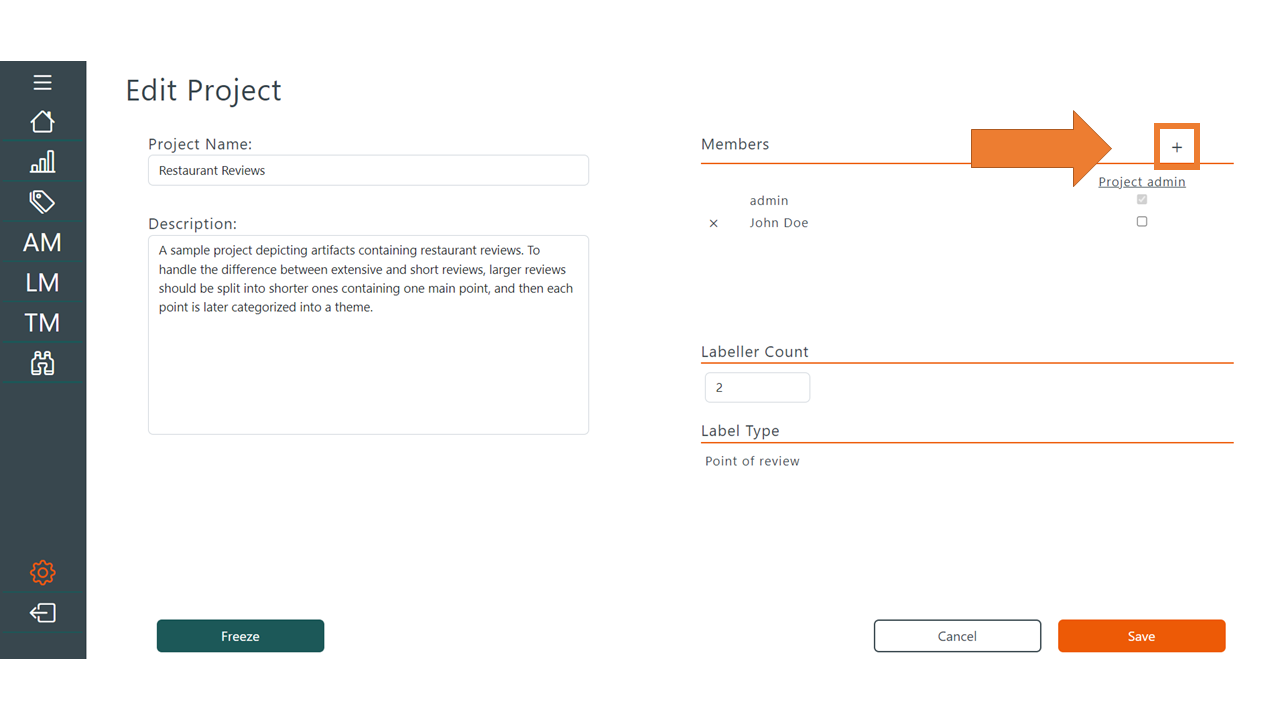Remove John Doe with the x icon
1280x720 pixels.
(x=713, y=223)
